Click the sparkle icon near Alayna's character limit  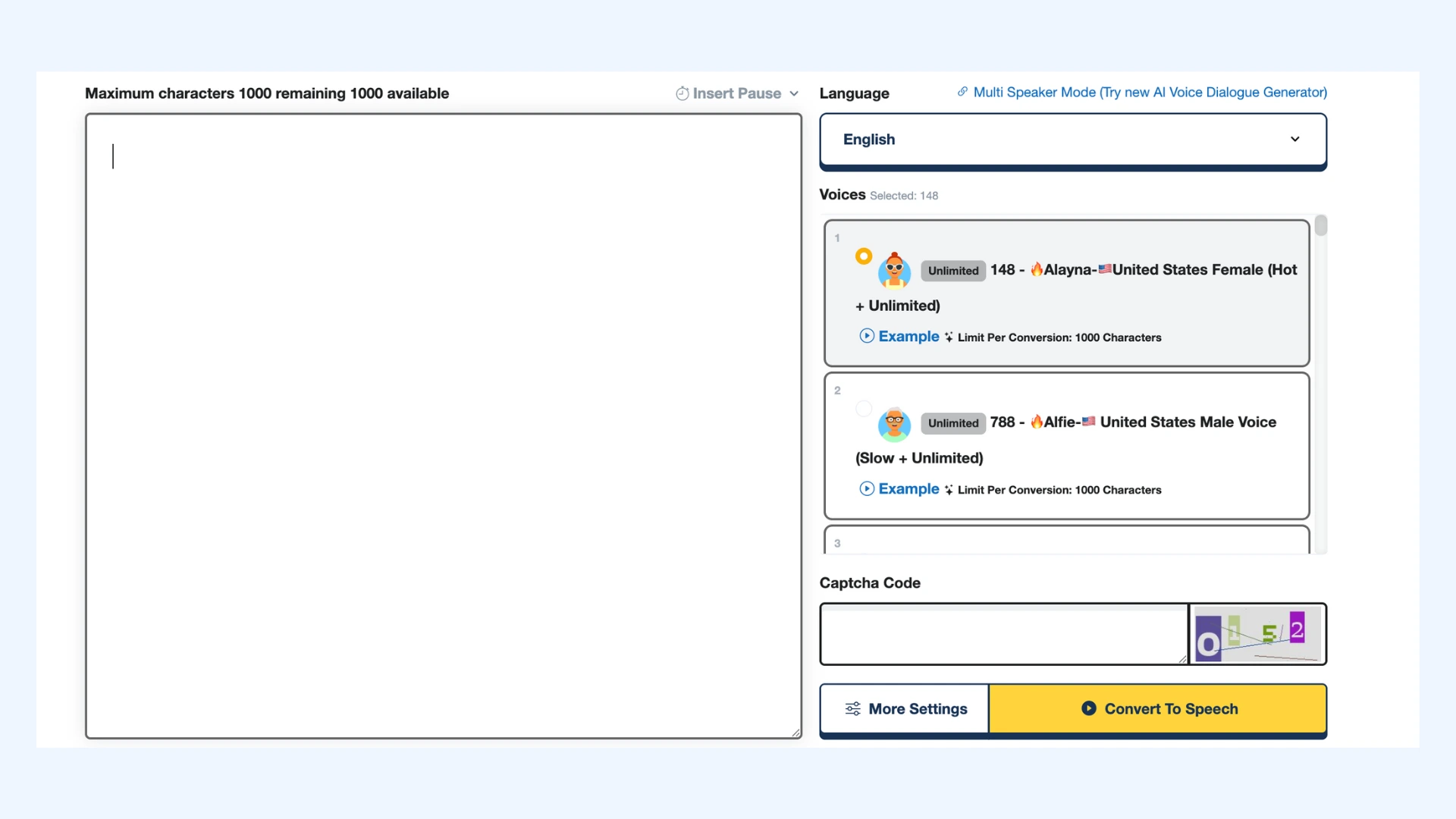[949, 337]
